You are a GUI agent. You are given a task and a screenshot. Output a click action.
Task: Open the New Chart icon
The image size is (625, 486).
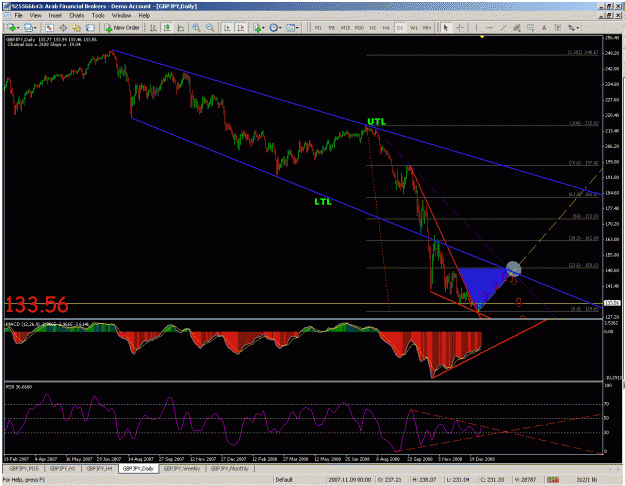[11, 28]
